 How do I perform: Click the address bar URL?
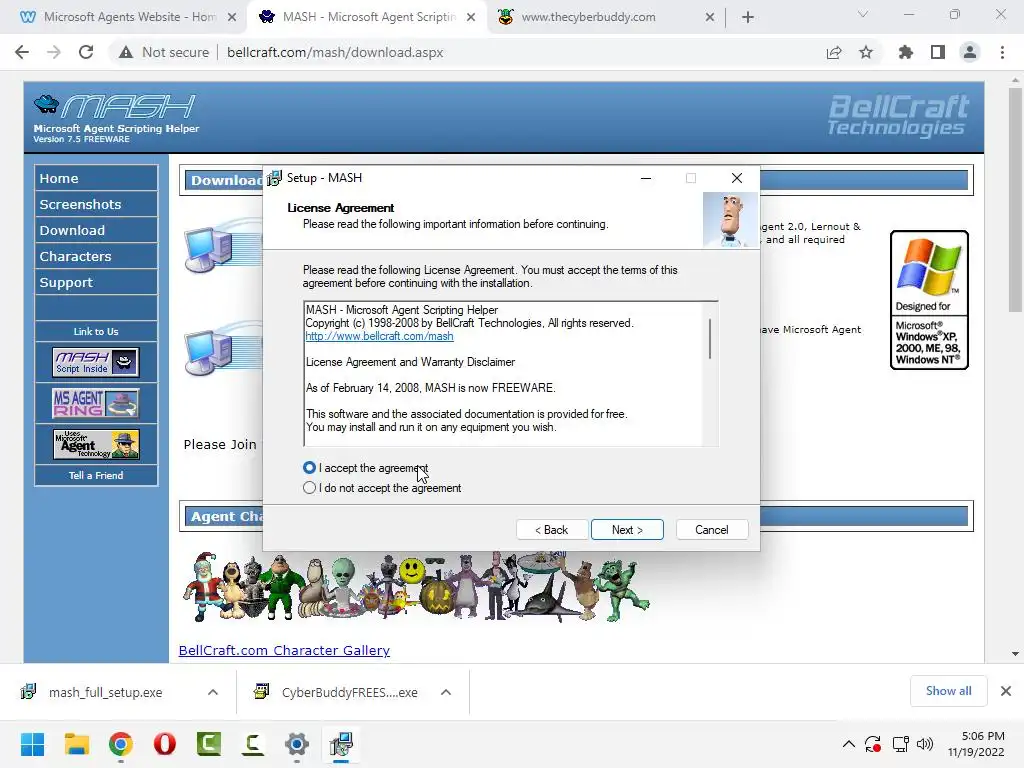[335, 52]
